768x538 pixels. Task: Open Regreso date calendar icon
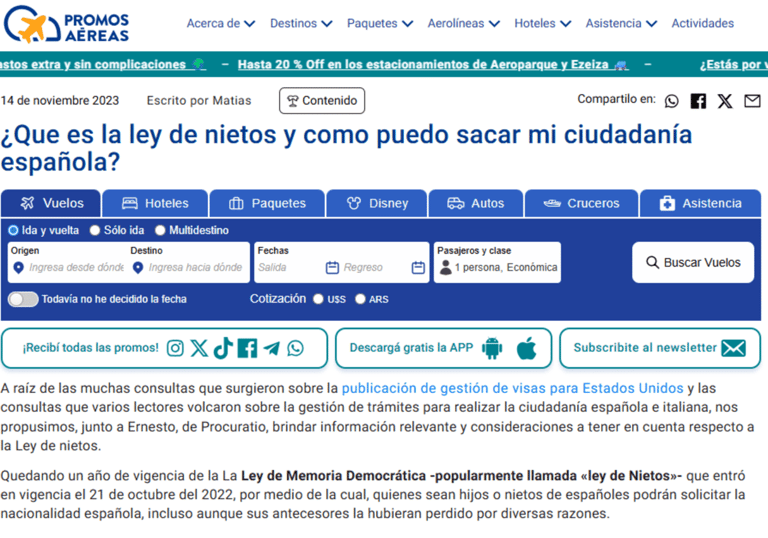coord(418,268)
